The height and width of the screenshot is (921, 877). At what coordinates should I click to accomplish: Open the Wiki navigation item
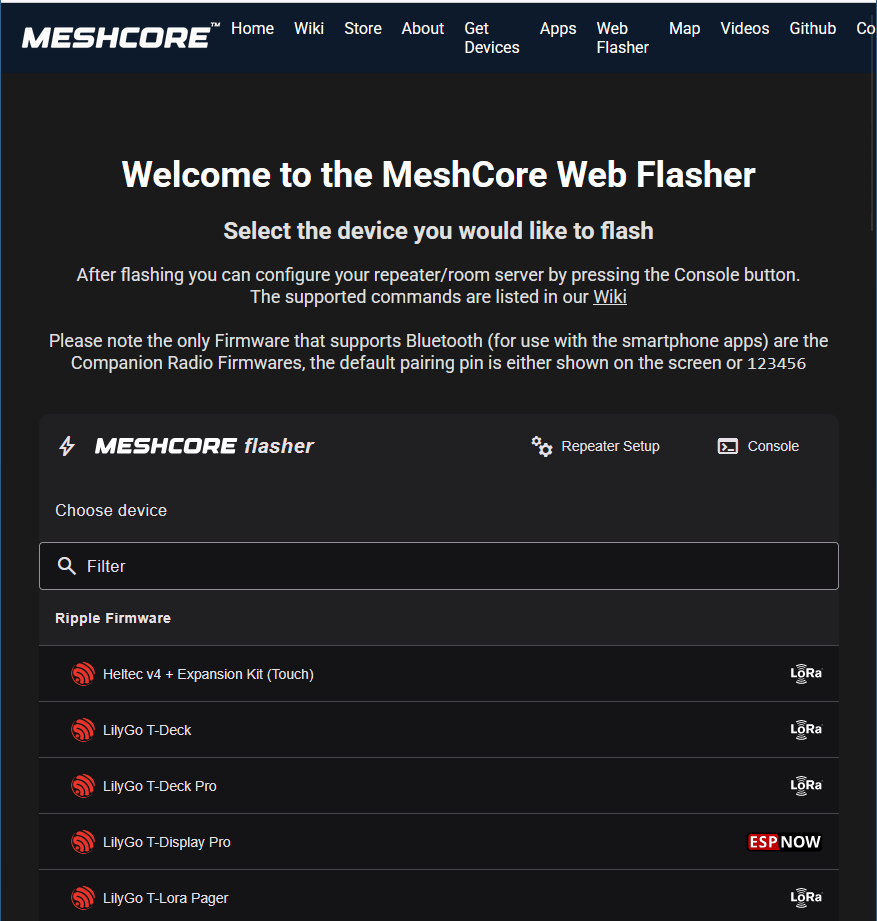pos(309,28)
